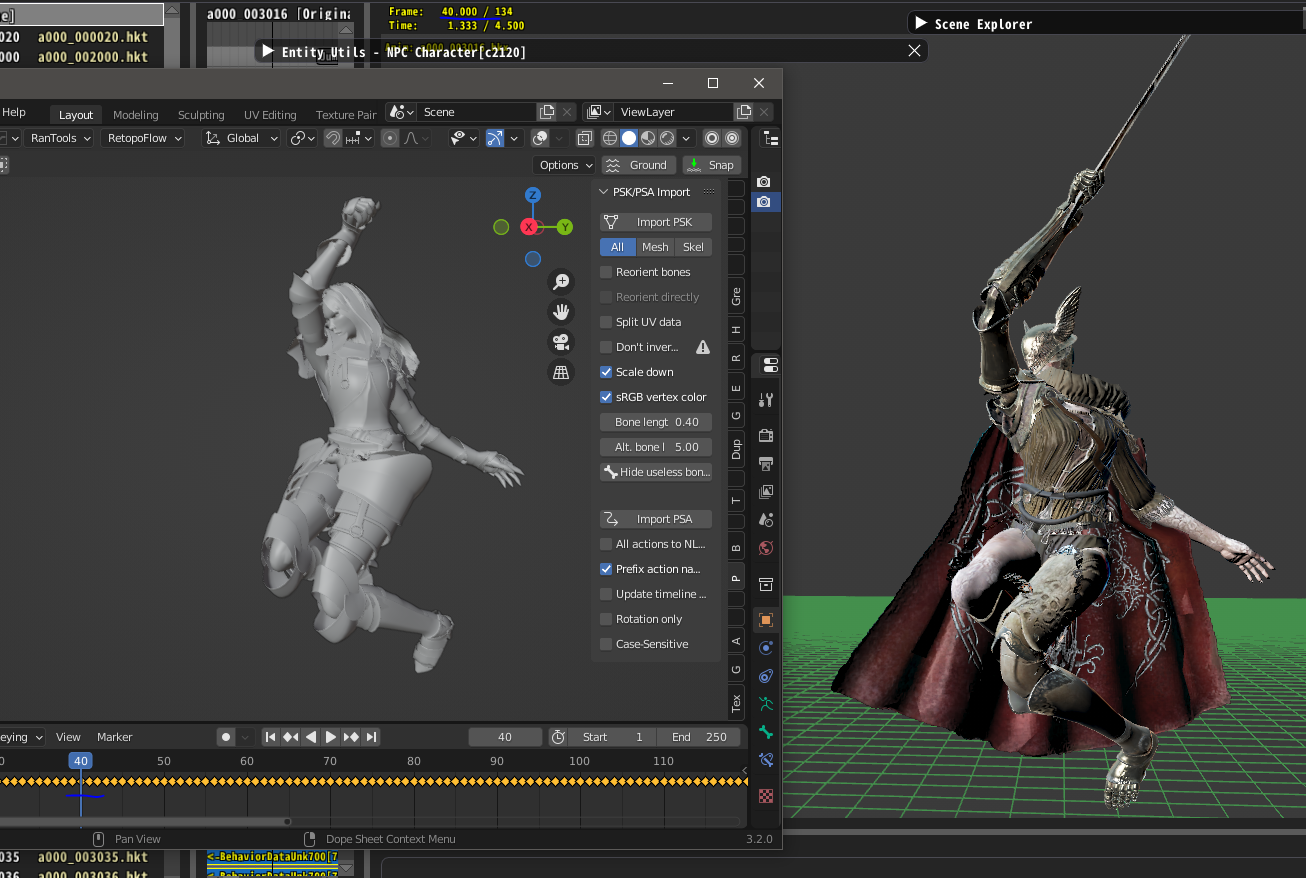Collapse the PSK/PSA Import panel
Image resolution: width=1306 pixels, height=878 pixels.
(x=604, y=192)
